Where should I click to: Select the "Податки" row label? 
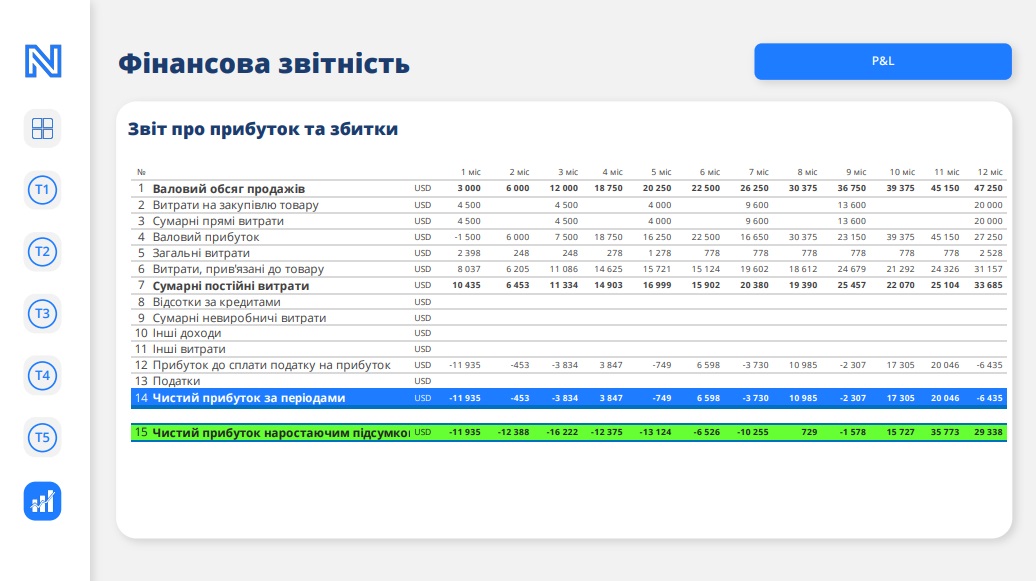coord(176,381)
